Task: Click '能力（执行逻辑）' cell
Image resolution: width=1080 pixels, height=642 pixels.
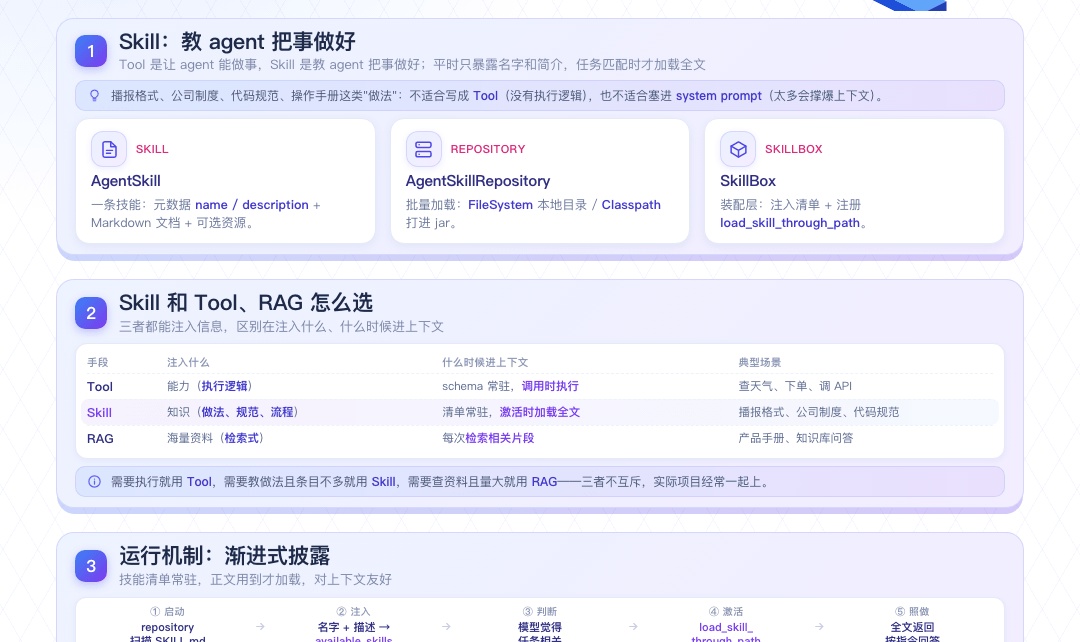Action: (210, 386)
